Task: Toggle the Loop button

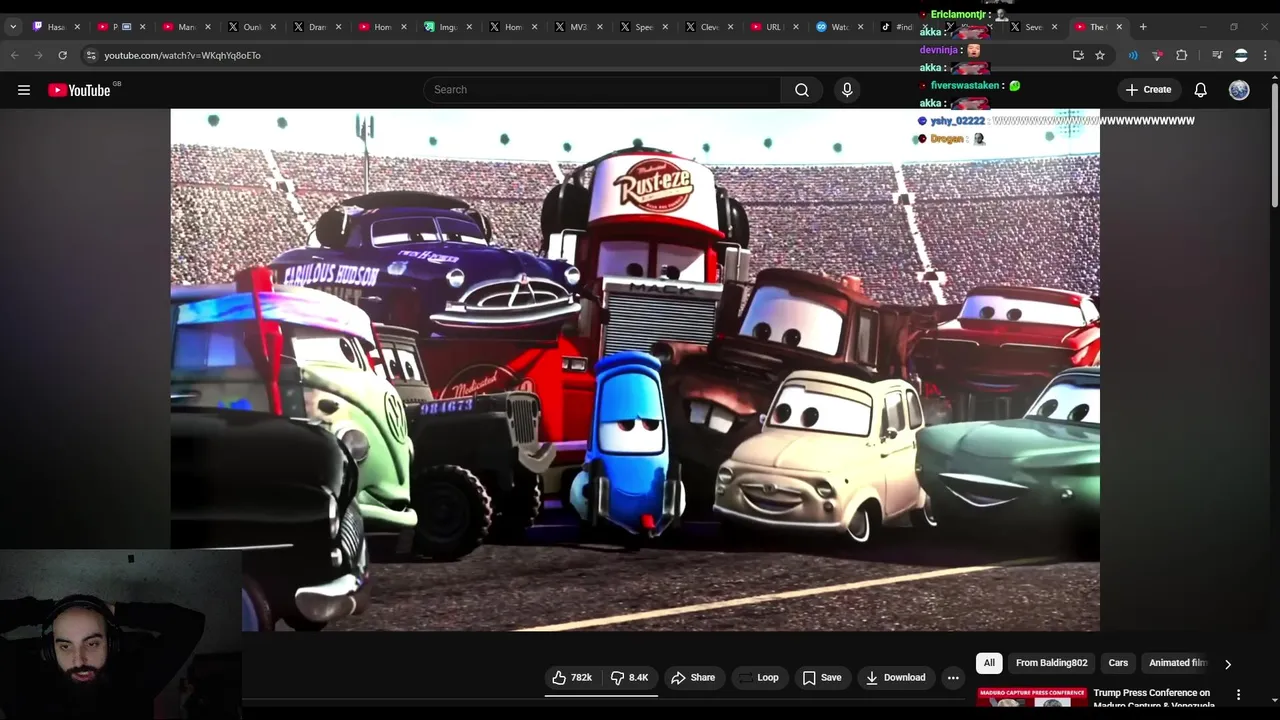Action: [758, 678]
